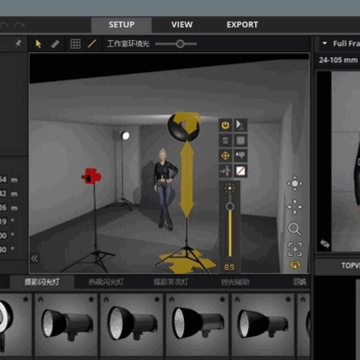Collapse left panel with double chevron

[x=35, y=259]
